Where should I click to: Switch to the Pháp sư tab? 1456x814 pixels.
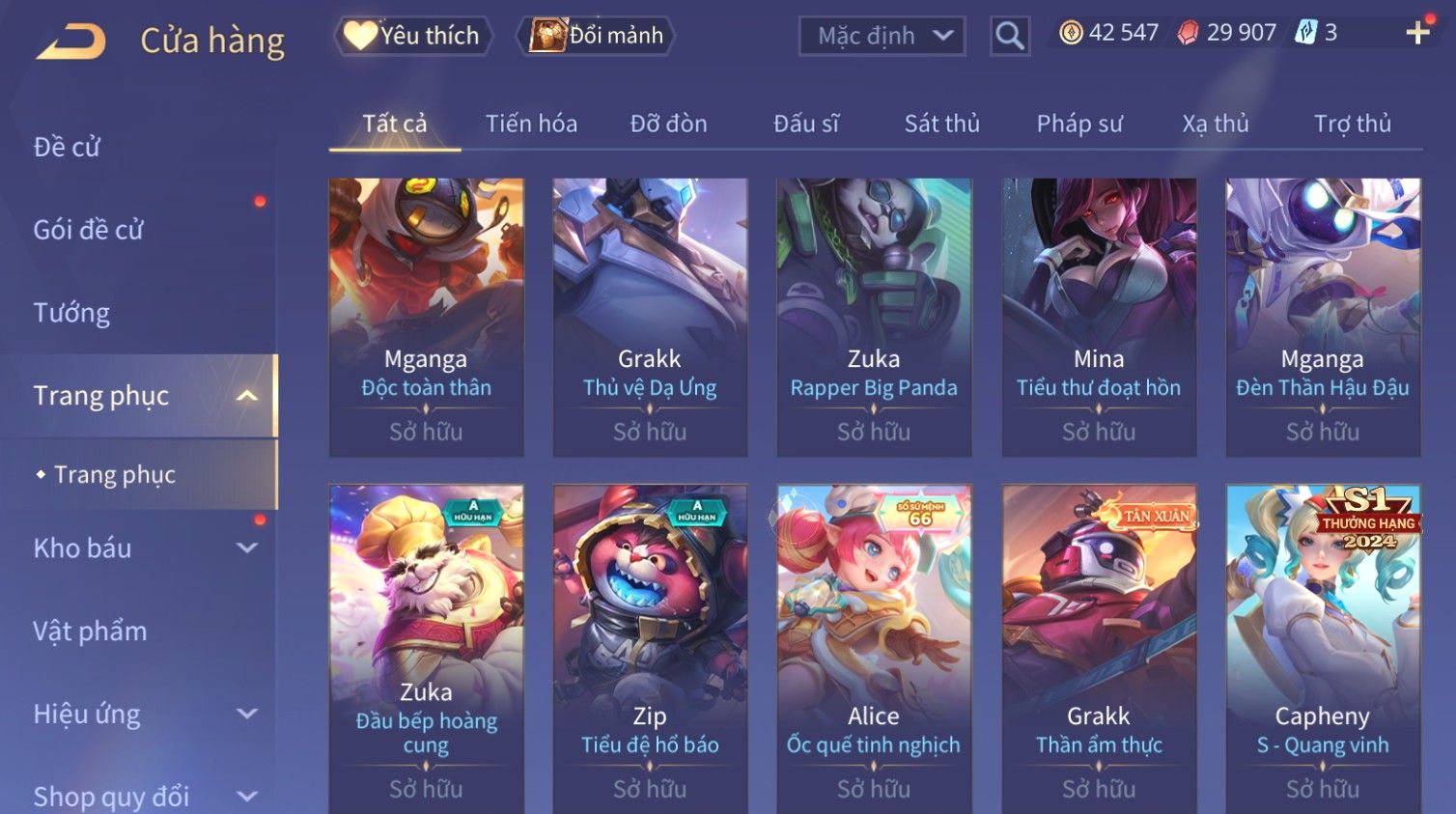(1079, 124)
